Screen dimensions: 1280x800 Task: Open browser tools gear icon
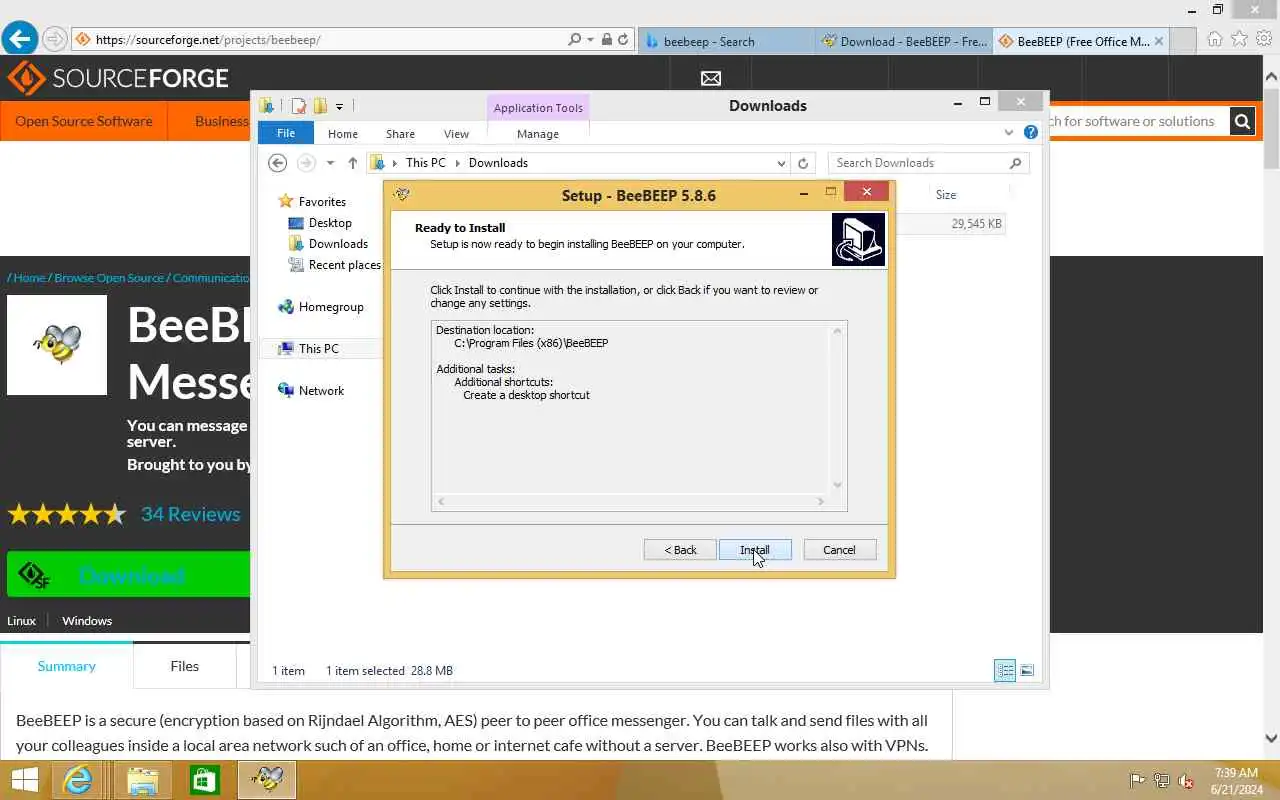click(x=1264, y=39)
